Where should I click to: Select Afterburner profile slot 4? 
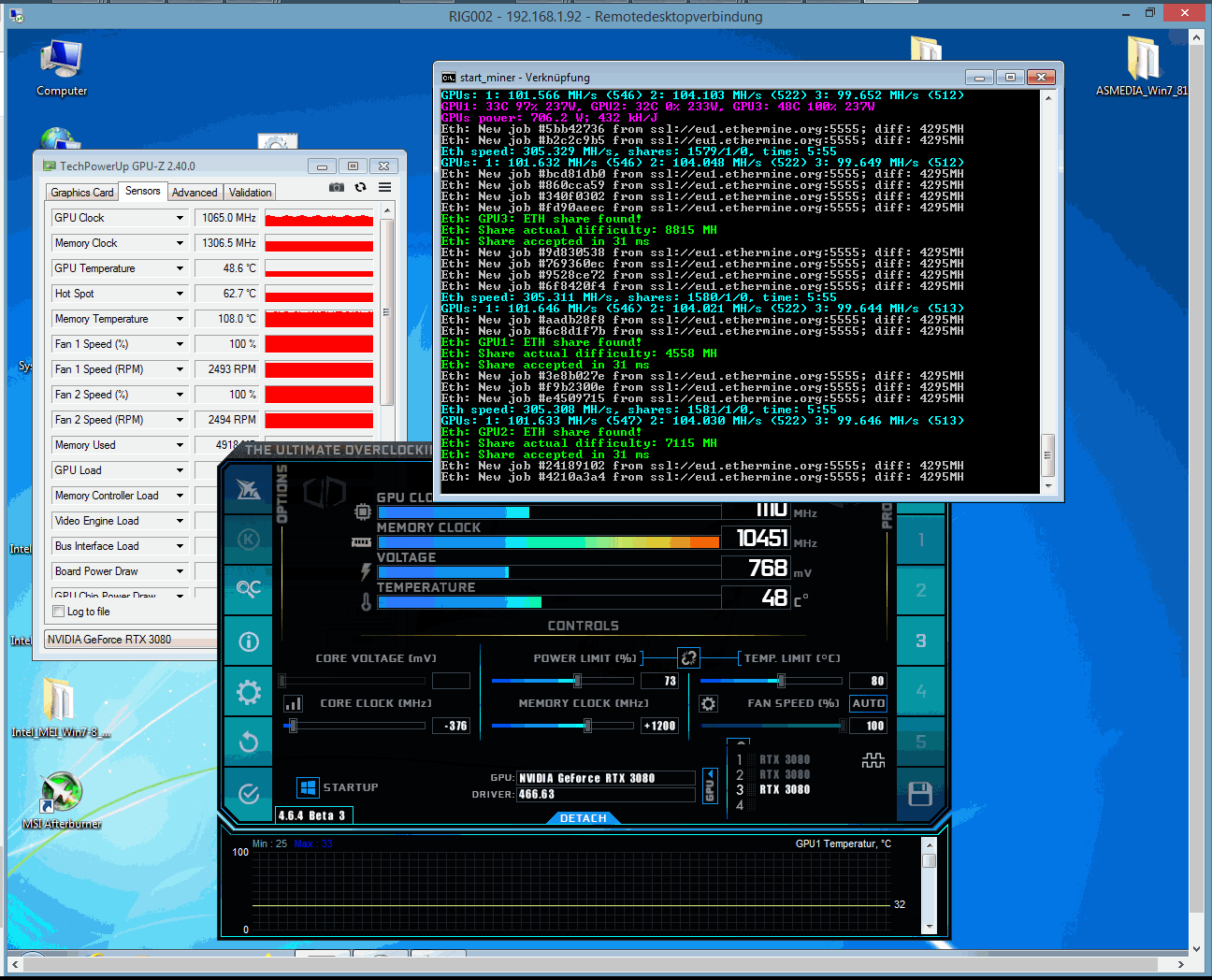pos(920,691)
